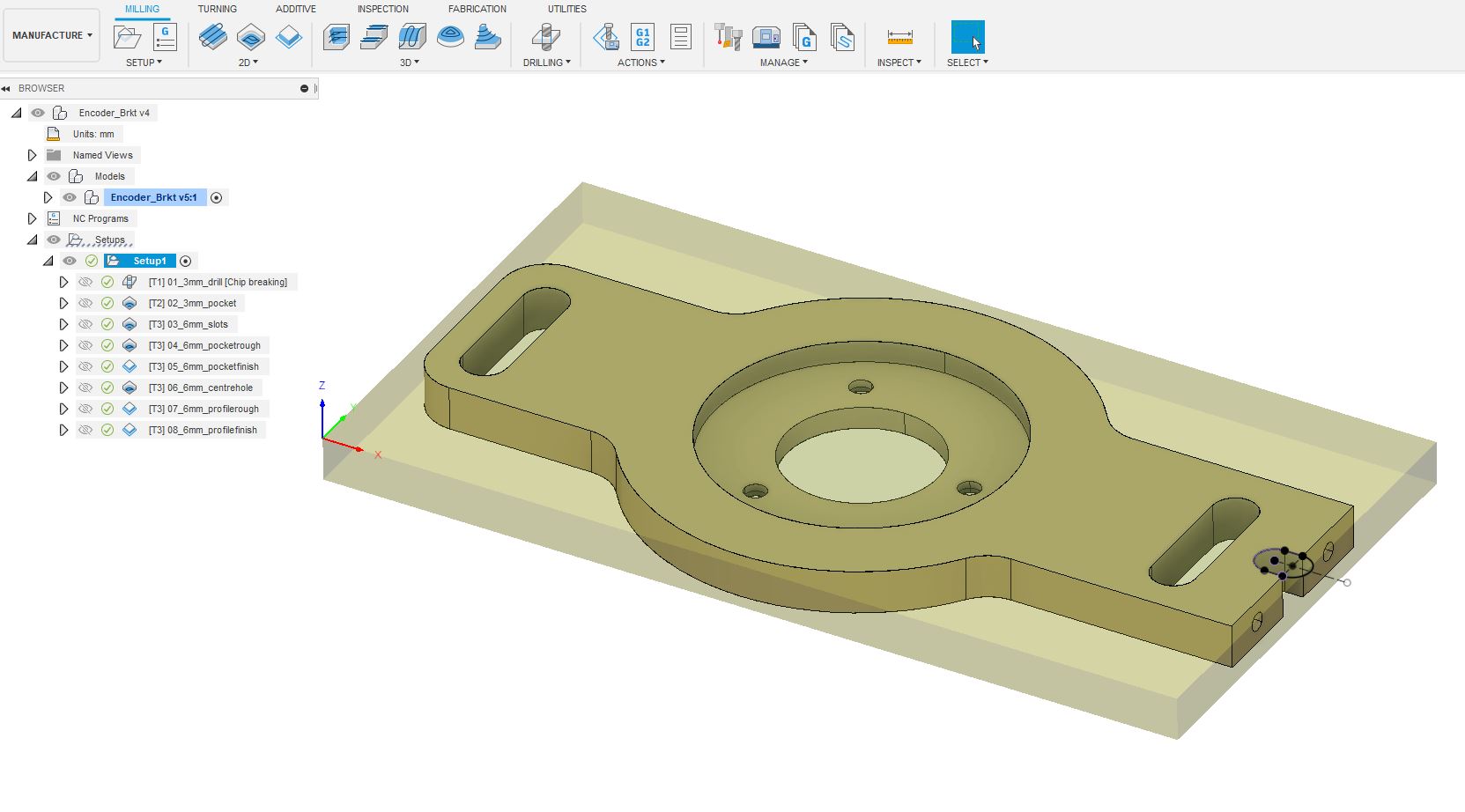Screen dimensions: 1465x812
Task: Click the Measure ruler icon in Inspect
Action: tap(899, 37)
